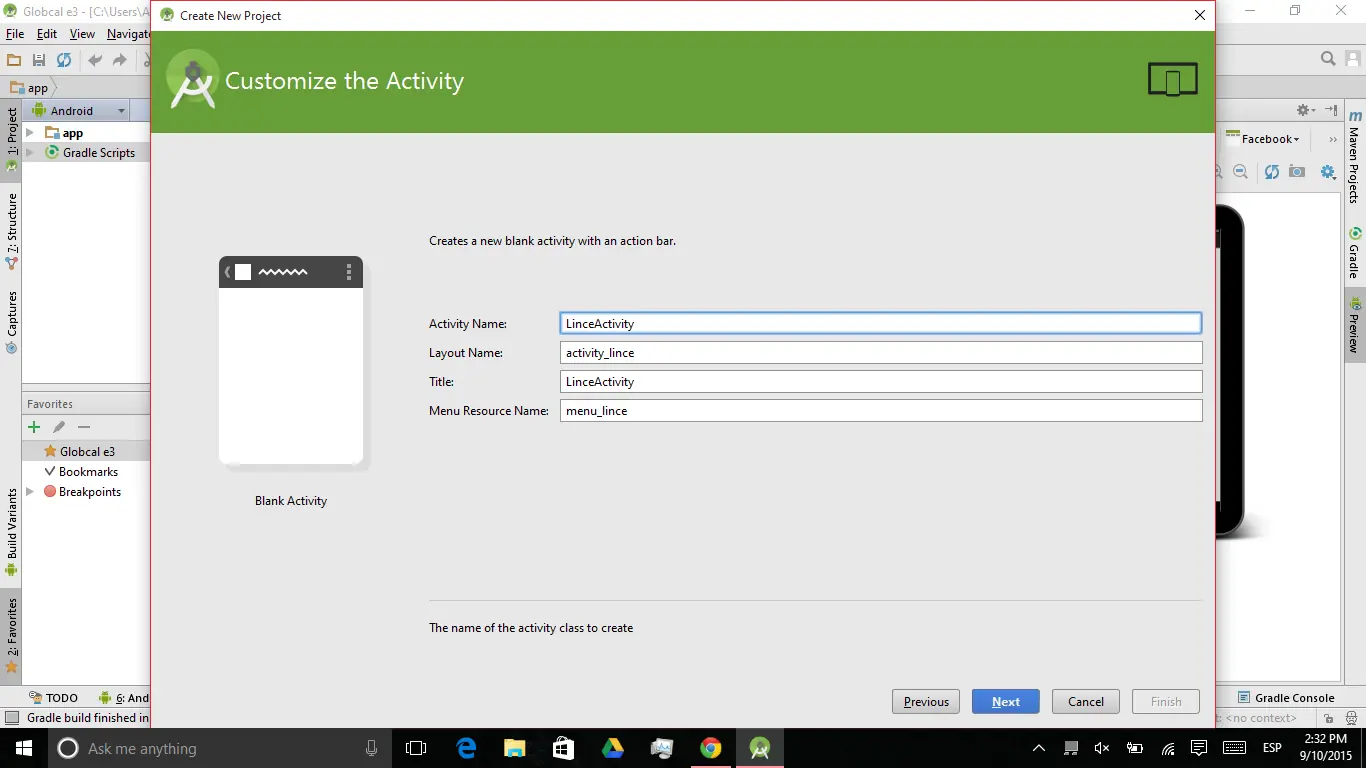1366x768 pixels.
Task: Open the Gradle Console tab
Action: (x=1286, y=698)
